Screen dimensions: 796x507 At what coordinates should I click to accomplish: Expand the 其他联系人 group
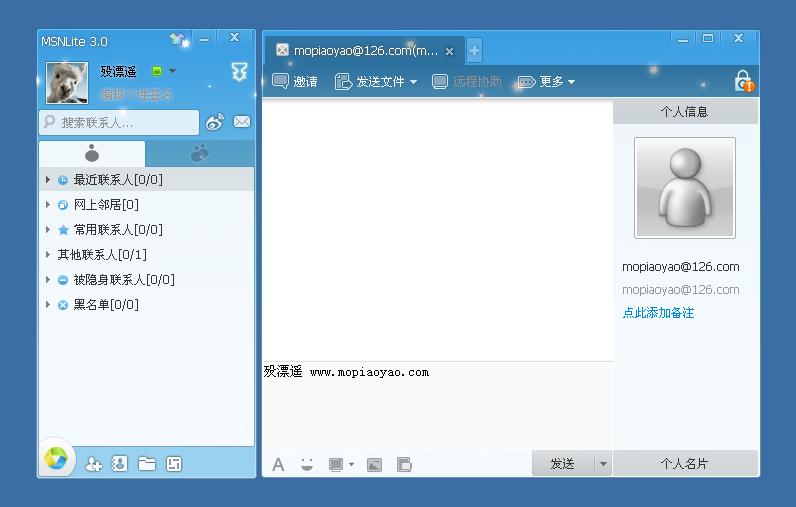[48, 254]
